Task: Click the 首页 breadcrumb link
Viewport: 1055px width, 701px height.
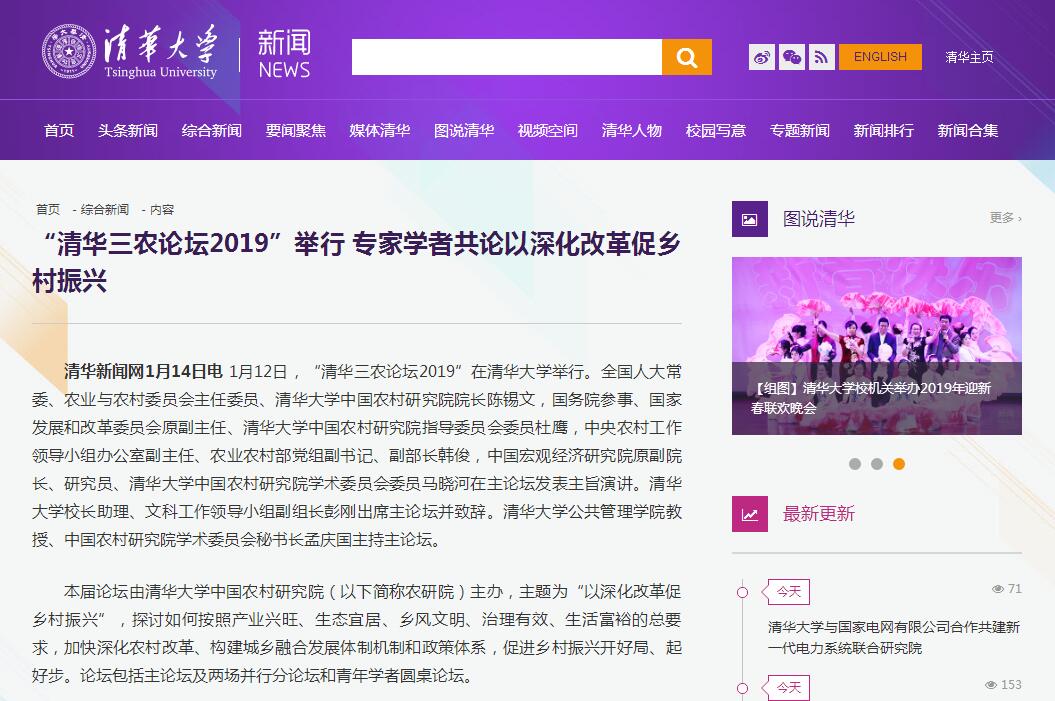Action: tap(48, 210)
